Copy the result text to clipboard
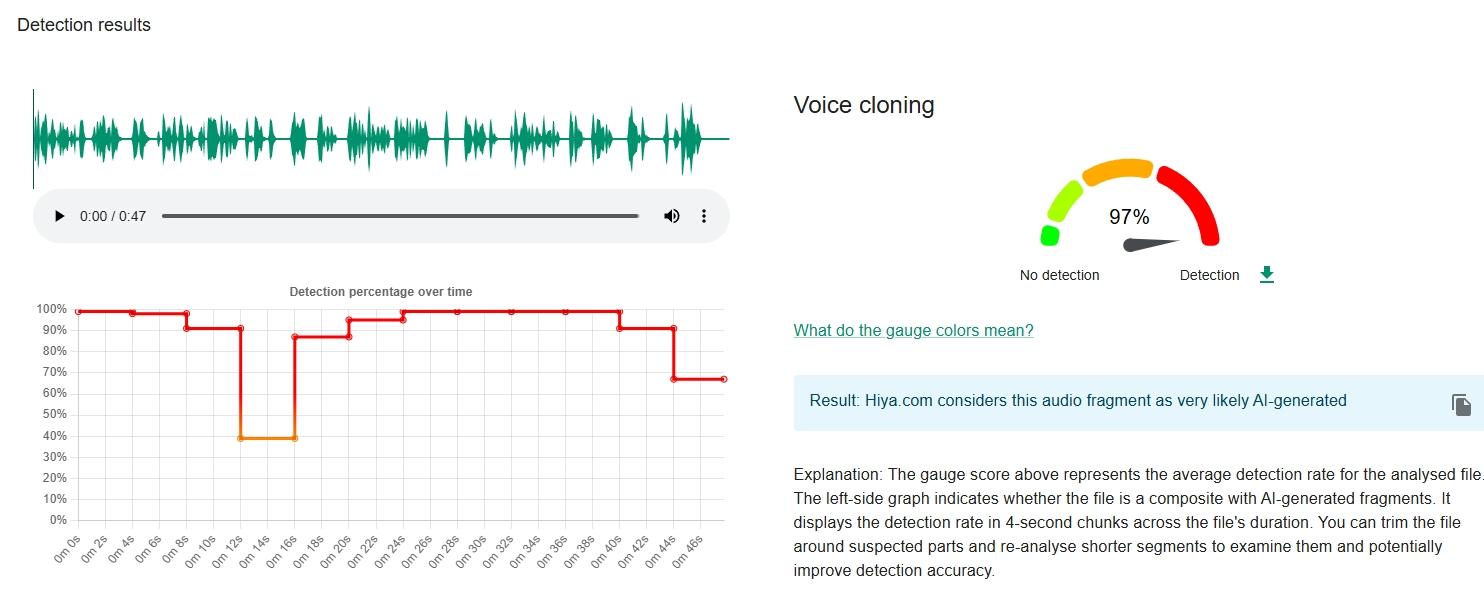The width and height of the screenshot is (1484, 599). (1461, 405)
